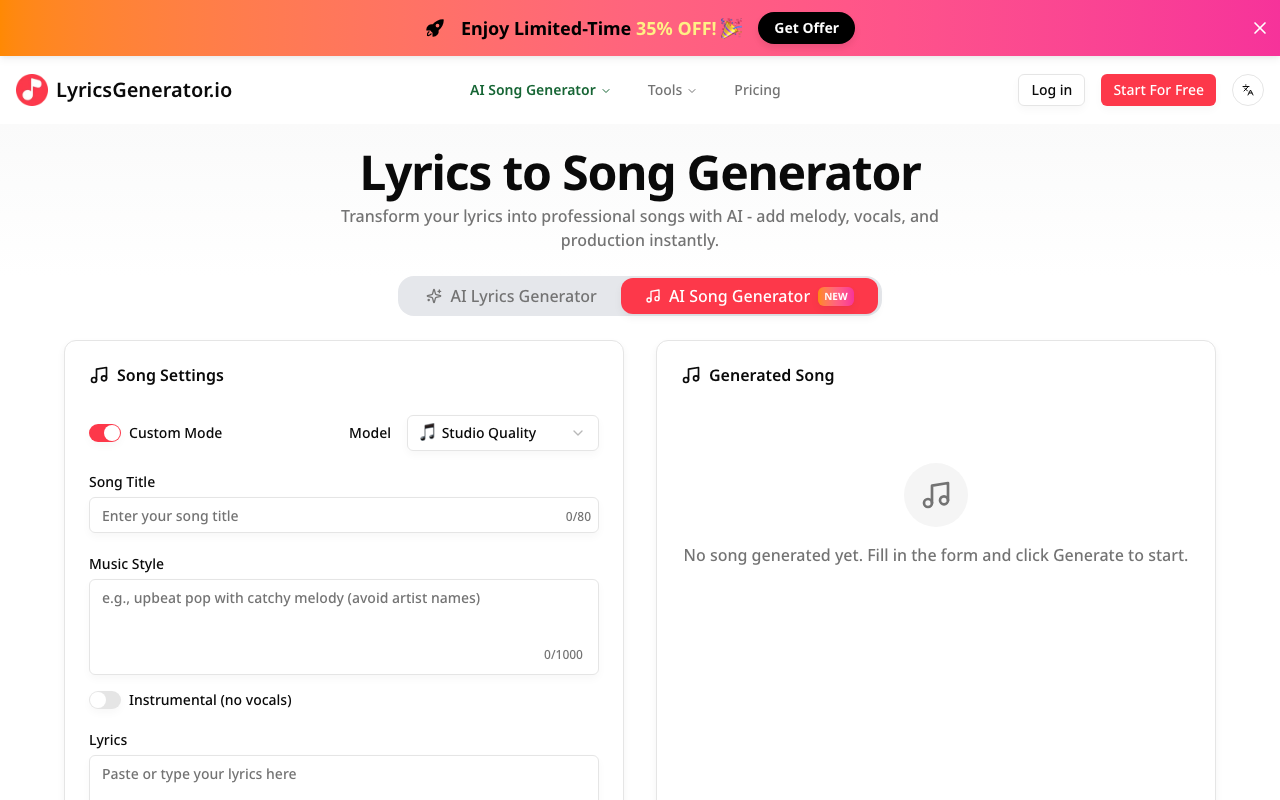
Task: Open the Studio Quality model dropdown
Action: (503, 433)
